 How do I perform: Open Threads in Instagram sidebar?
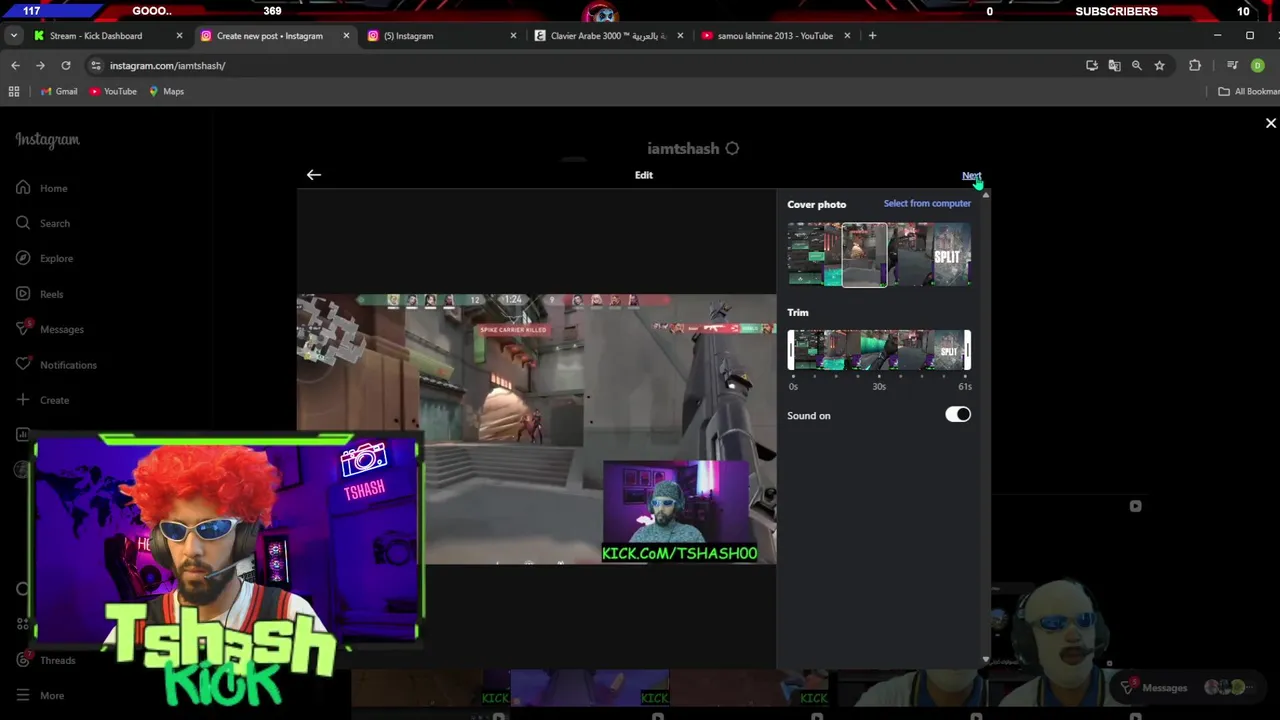click(x=46, y=660)
